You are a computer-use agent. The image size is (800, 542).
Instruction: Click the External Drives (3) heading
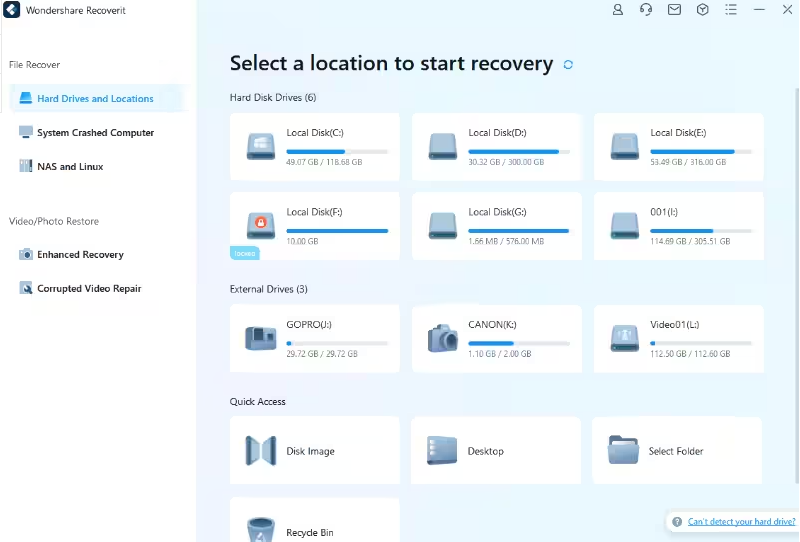click(x=268, y=289)
